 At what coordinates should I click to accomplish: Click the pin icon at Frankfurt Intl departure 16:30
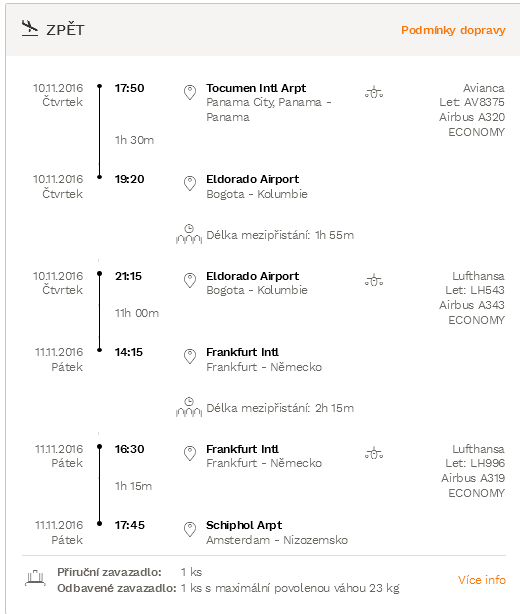[x=190, y=453]
